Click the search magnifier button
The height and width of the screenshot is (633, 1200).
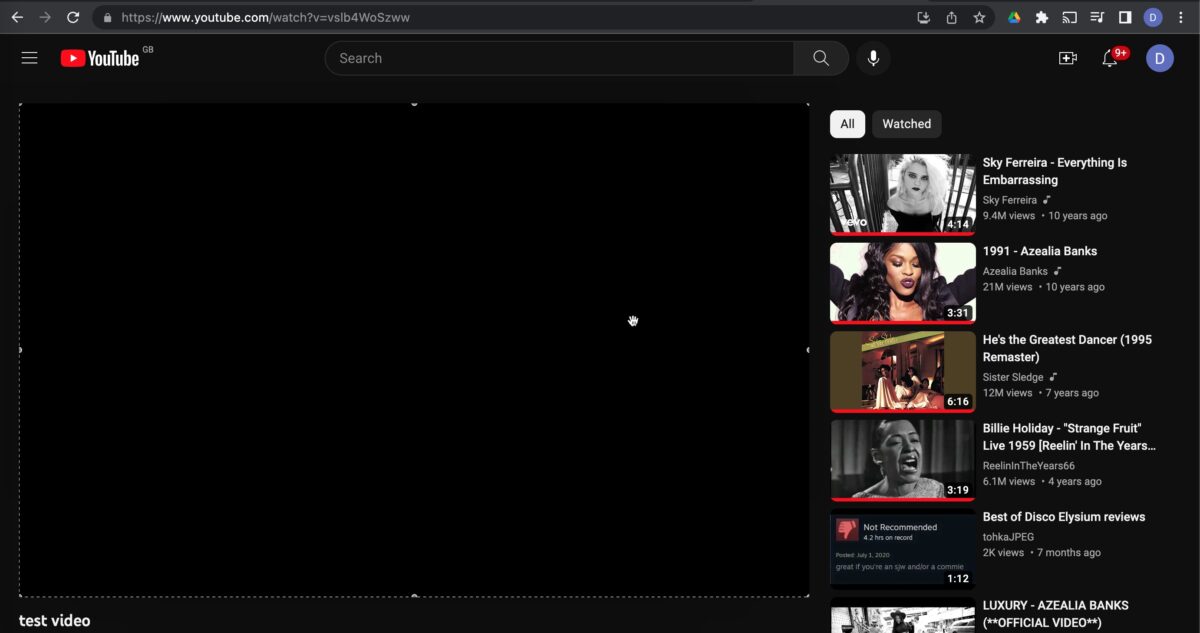tap(821, 58)
